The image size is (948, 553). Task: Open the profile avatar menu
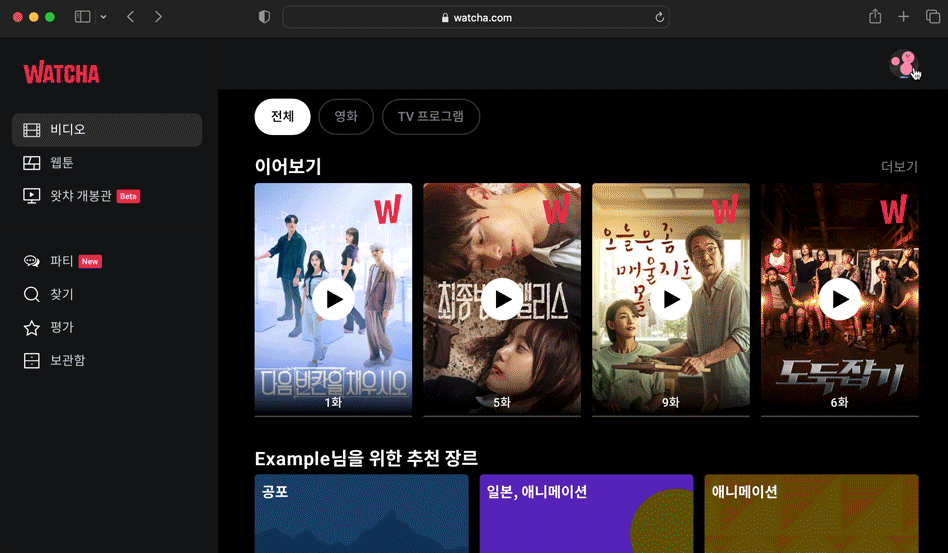pos(903,63)
